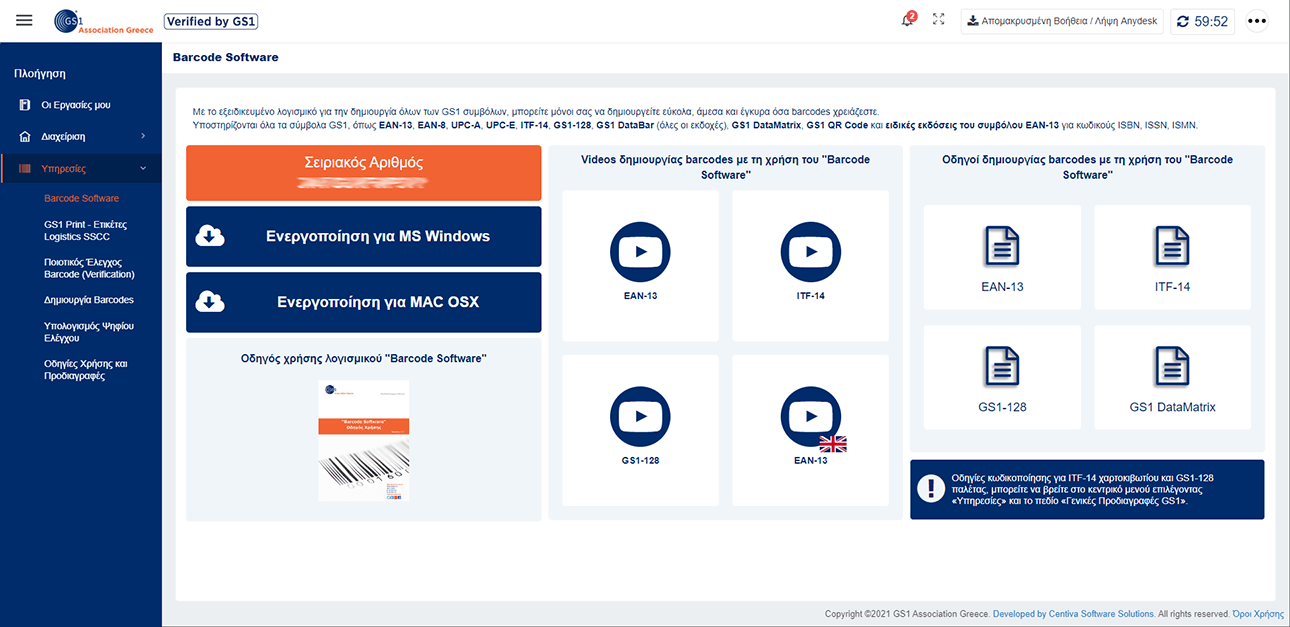Open 'Οδηγίες Χρήσης και Προδιαγραφές' item
The image size is (1290, 627).
(86, 370)
